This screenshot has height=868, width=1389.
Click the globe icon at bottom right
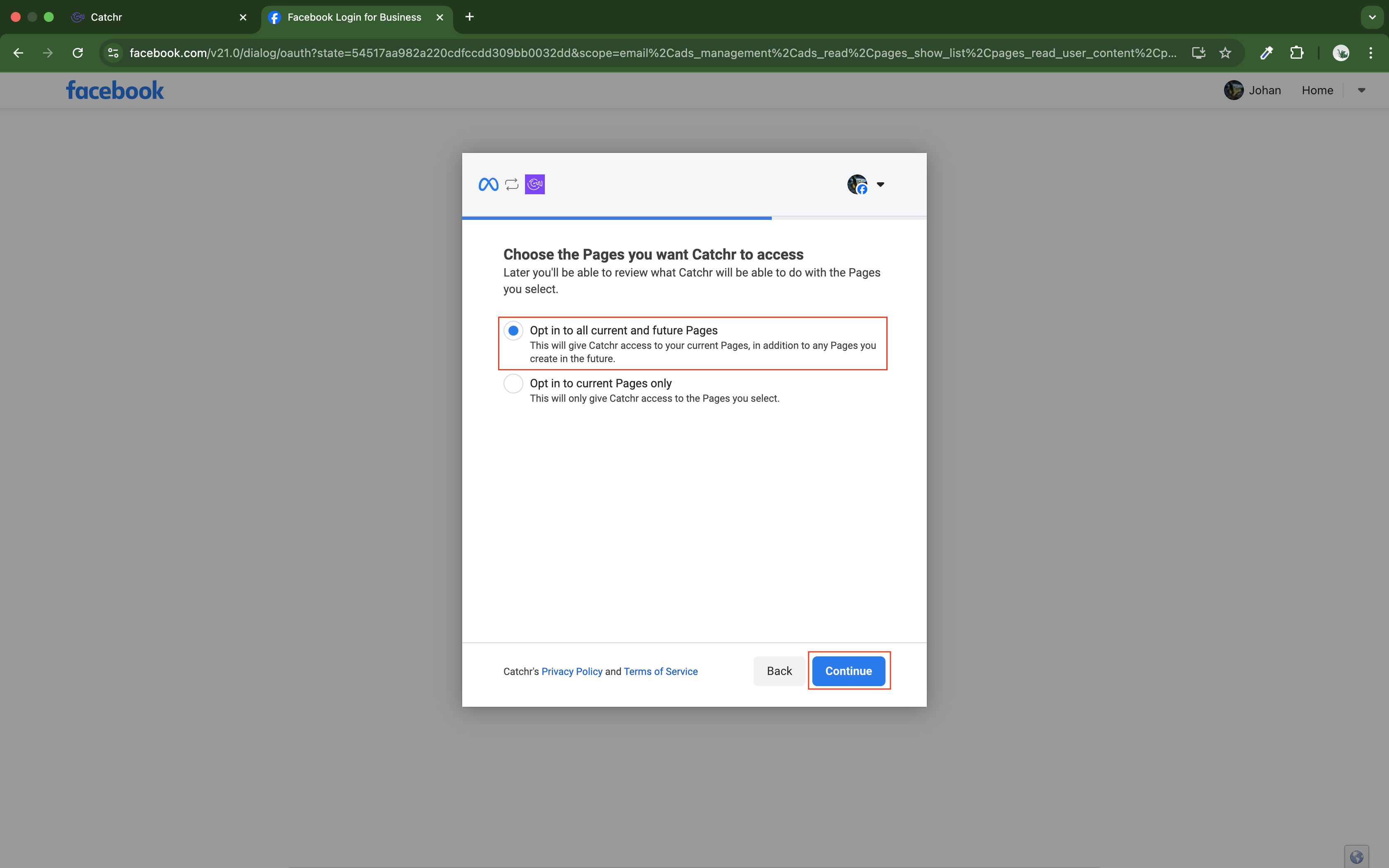1356,856
